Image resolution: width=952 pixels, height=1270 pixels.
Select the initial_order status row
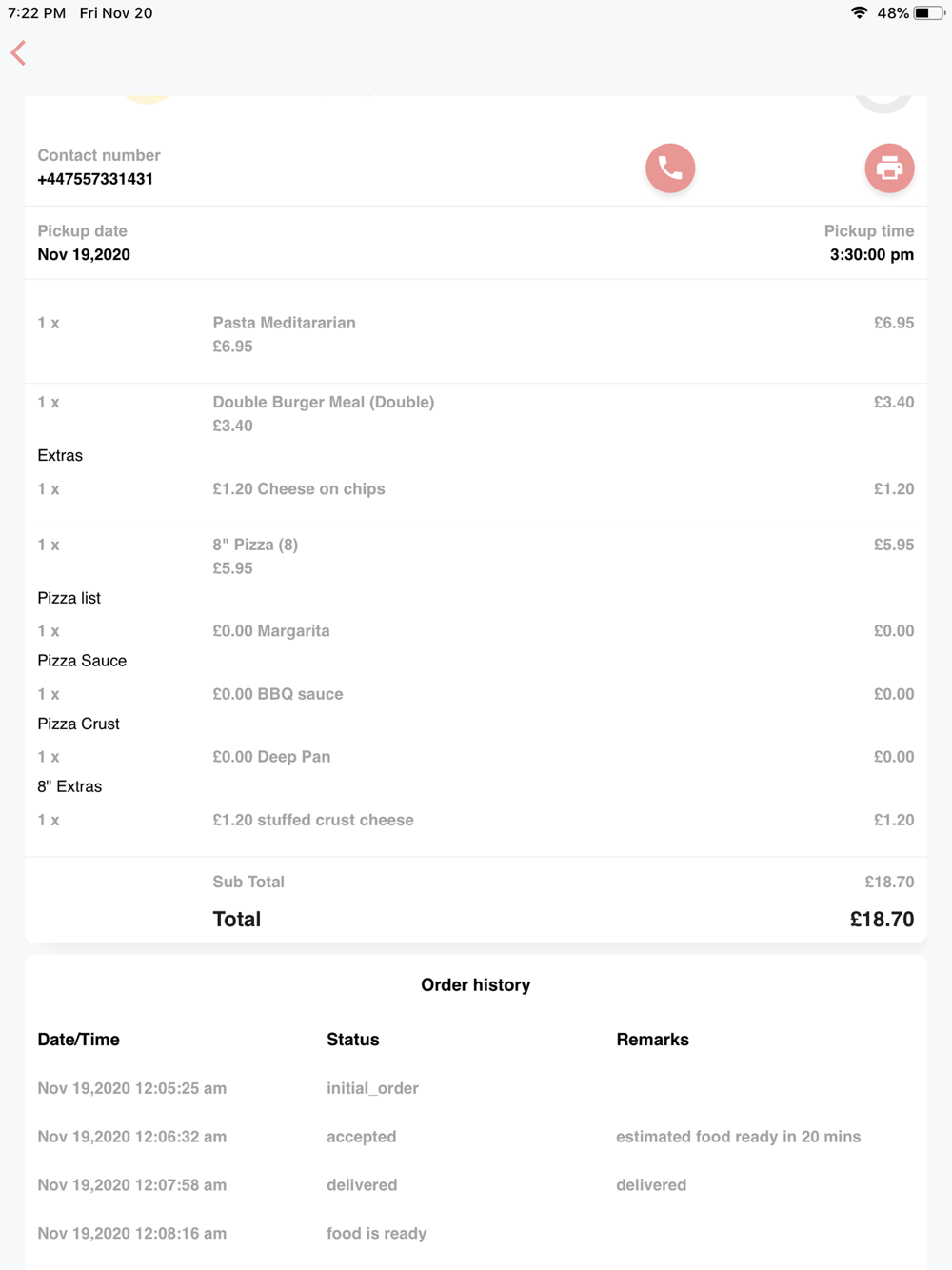coord(476,1088)
